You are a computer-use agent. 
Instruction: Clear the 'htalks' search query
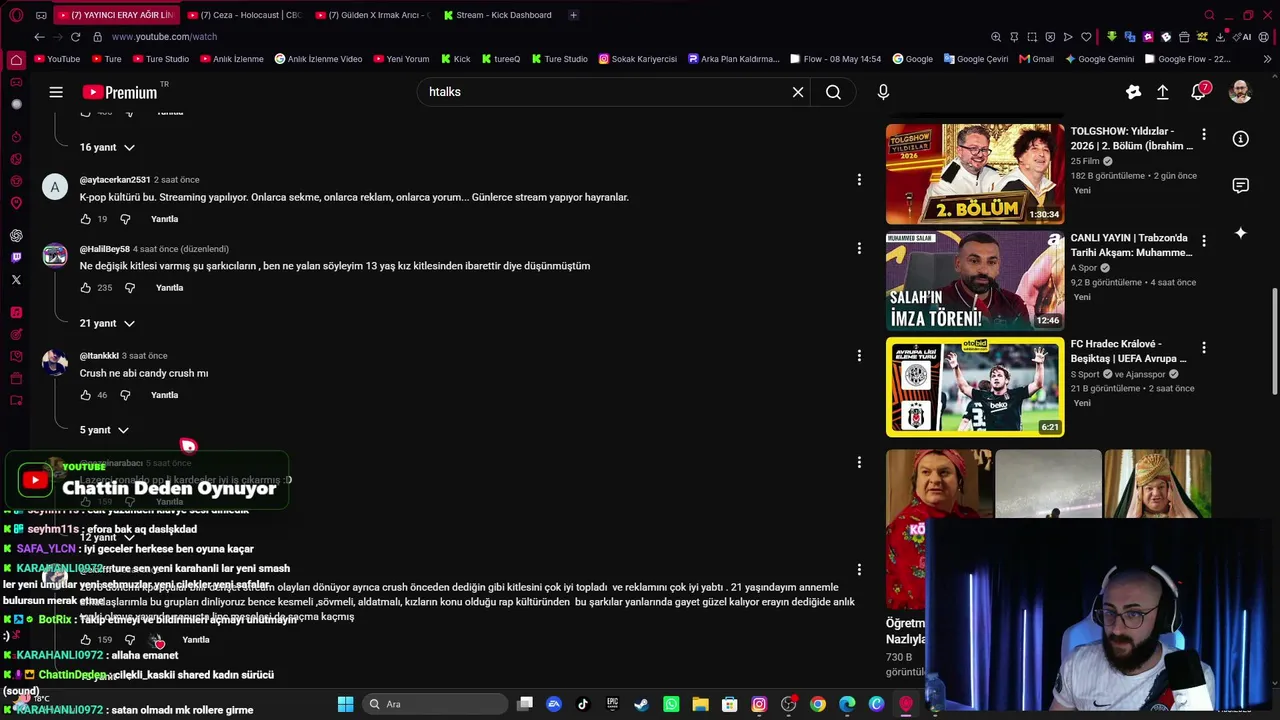pyautogui.click(x=798, y=92)
